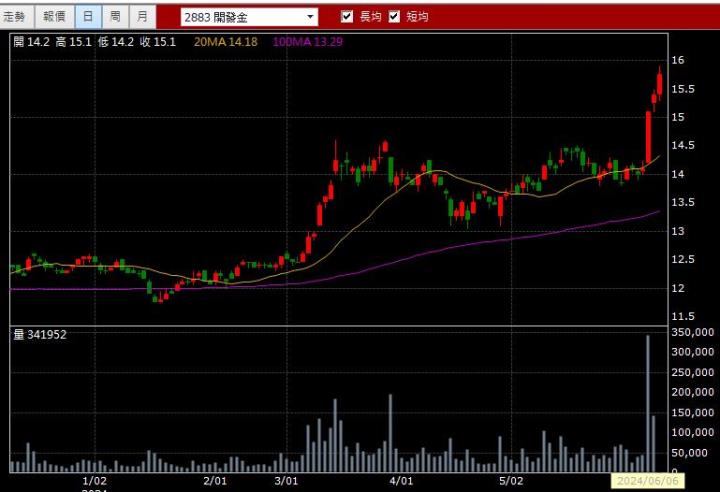Click the 350,000 volume axis label

[x=692, y=332]
